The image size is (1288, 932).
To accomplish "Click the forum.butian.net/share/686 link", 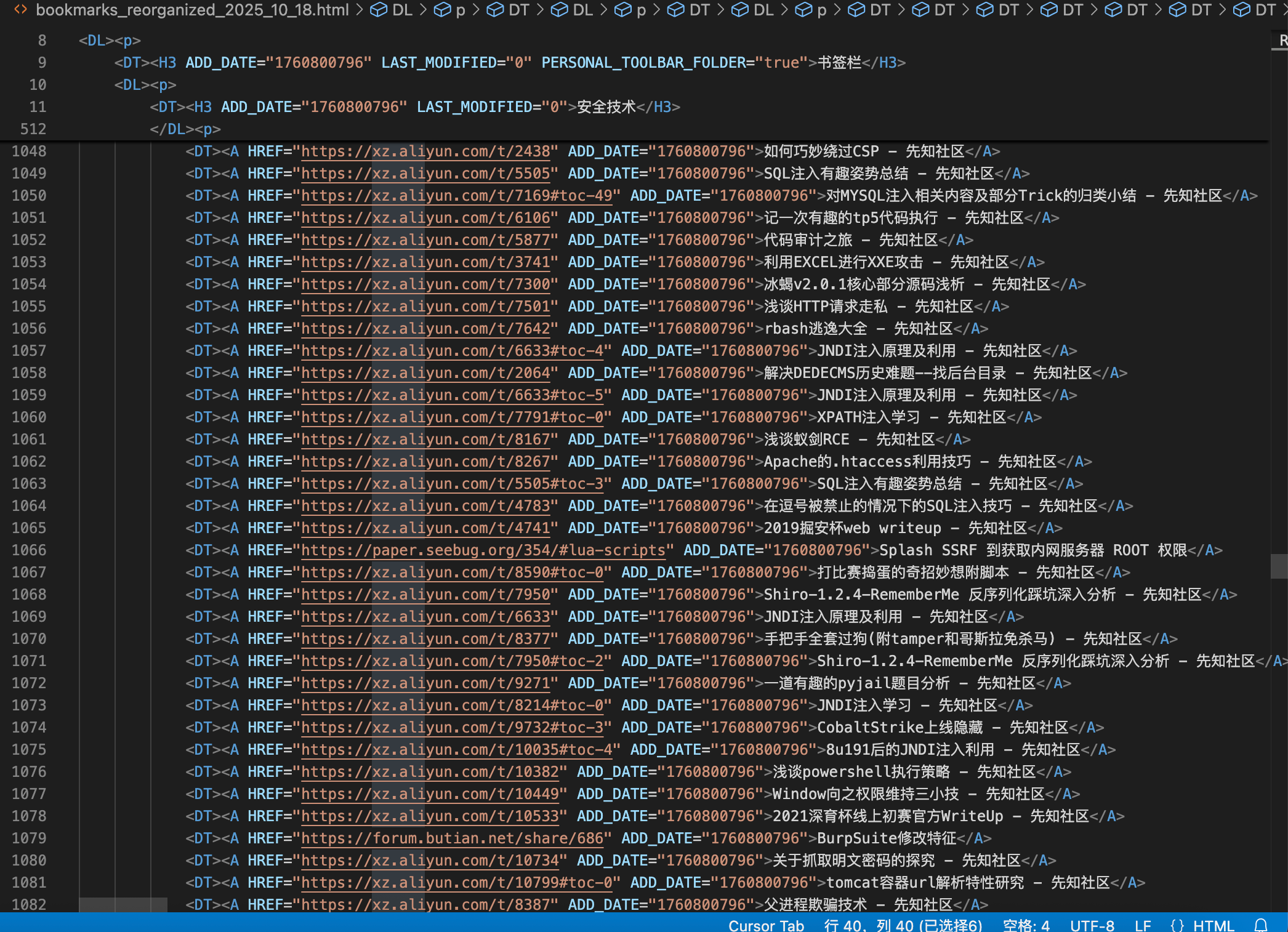I will pyautogui.click(x=453, y=838).
